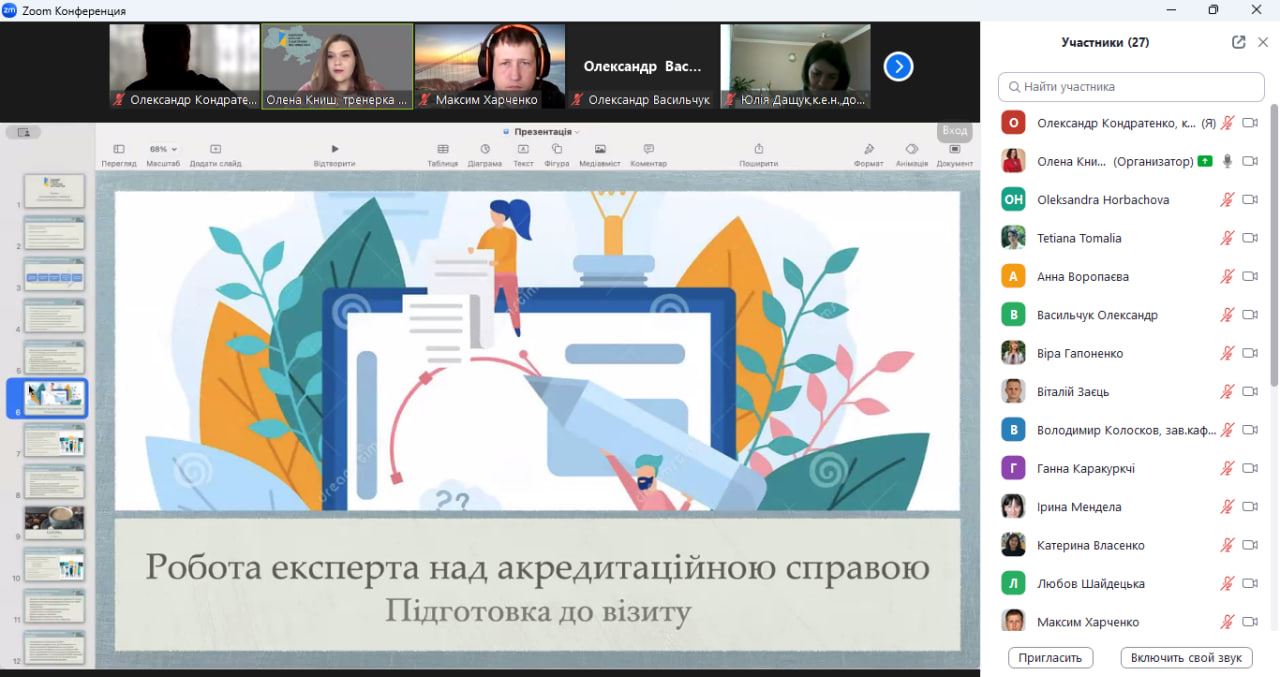Click the Таблиця icon in presentation toolbar
This screenshot has width=1280, height=677.
tap(442, 149)
